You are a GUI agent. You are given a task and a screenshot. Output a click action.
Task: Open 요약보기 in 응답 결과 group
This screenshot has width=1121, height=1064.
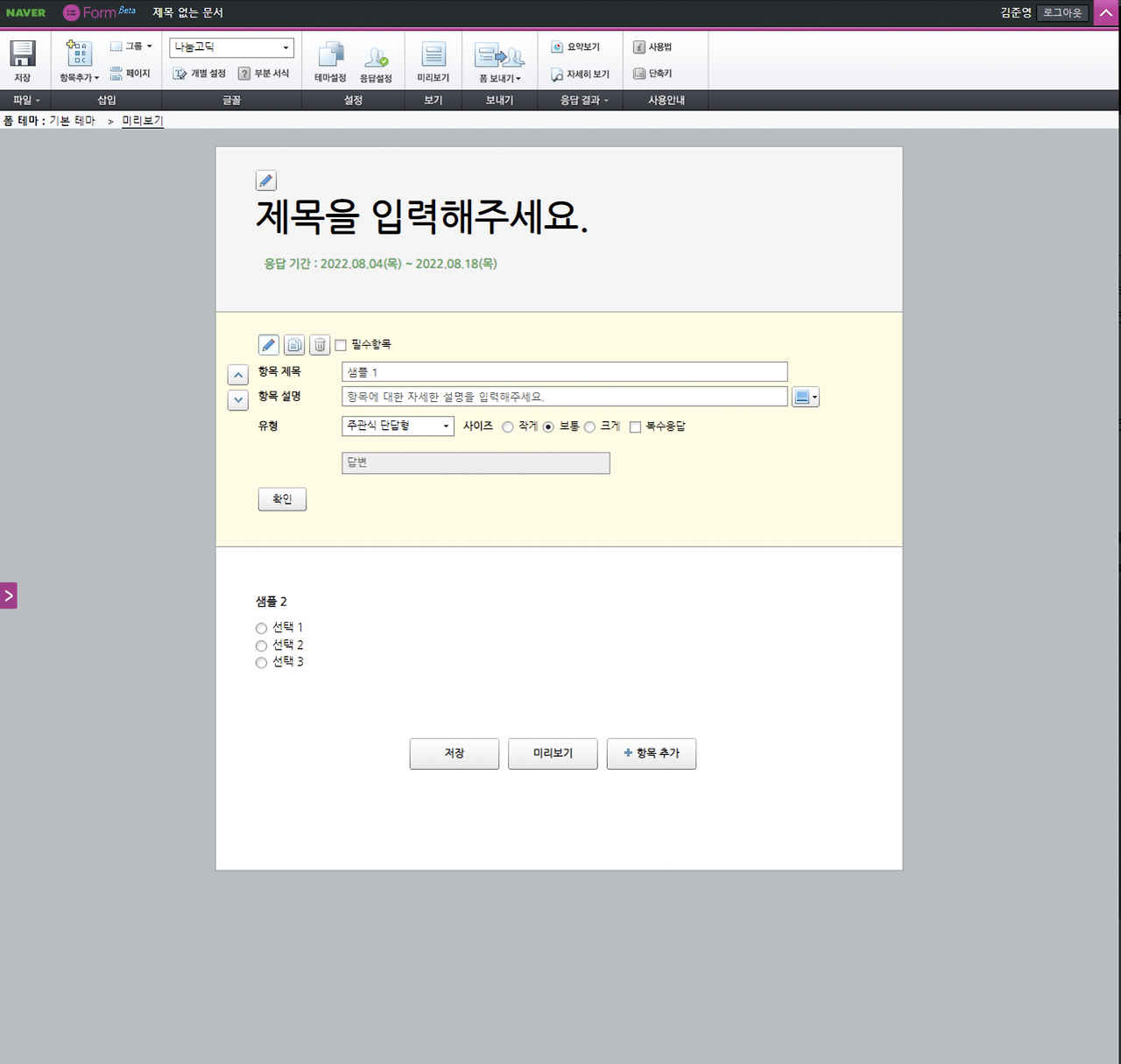click(x=578, y=46)
